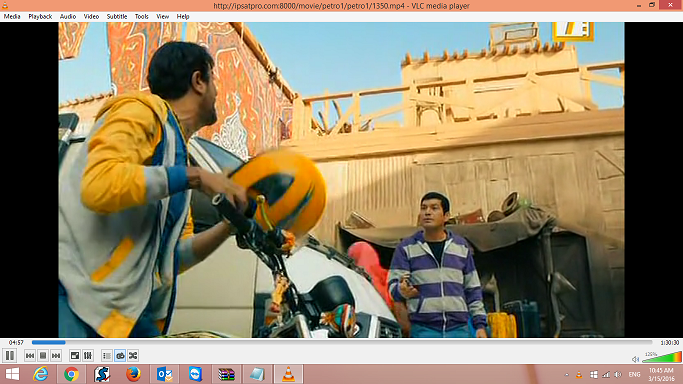Click total duration 1:30:30 label
The height and width of the screenshot is (384, 683).
[669, 343]
